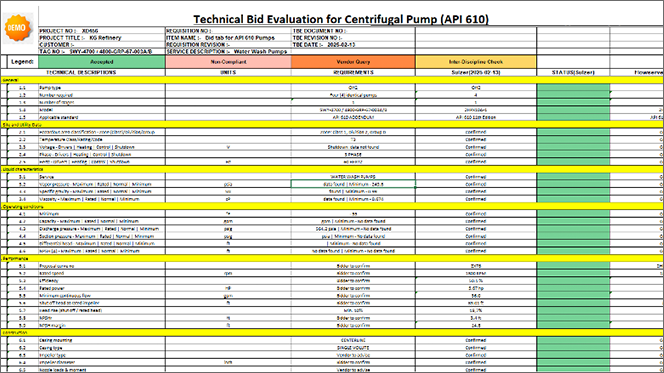The height and width of the screenshot is (373, 664).
Task: Click the orange DEMO badge icon
Action: coord(17,28)
